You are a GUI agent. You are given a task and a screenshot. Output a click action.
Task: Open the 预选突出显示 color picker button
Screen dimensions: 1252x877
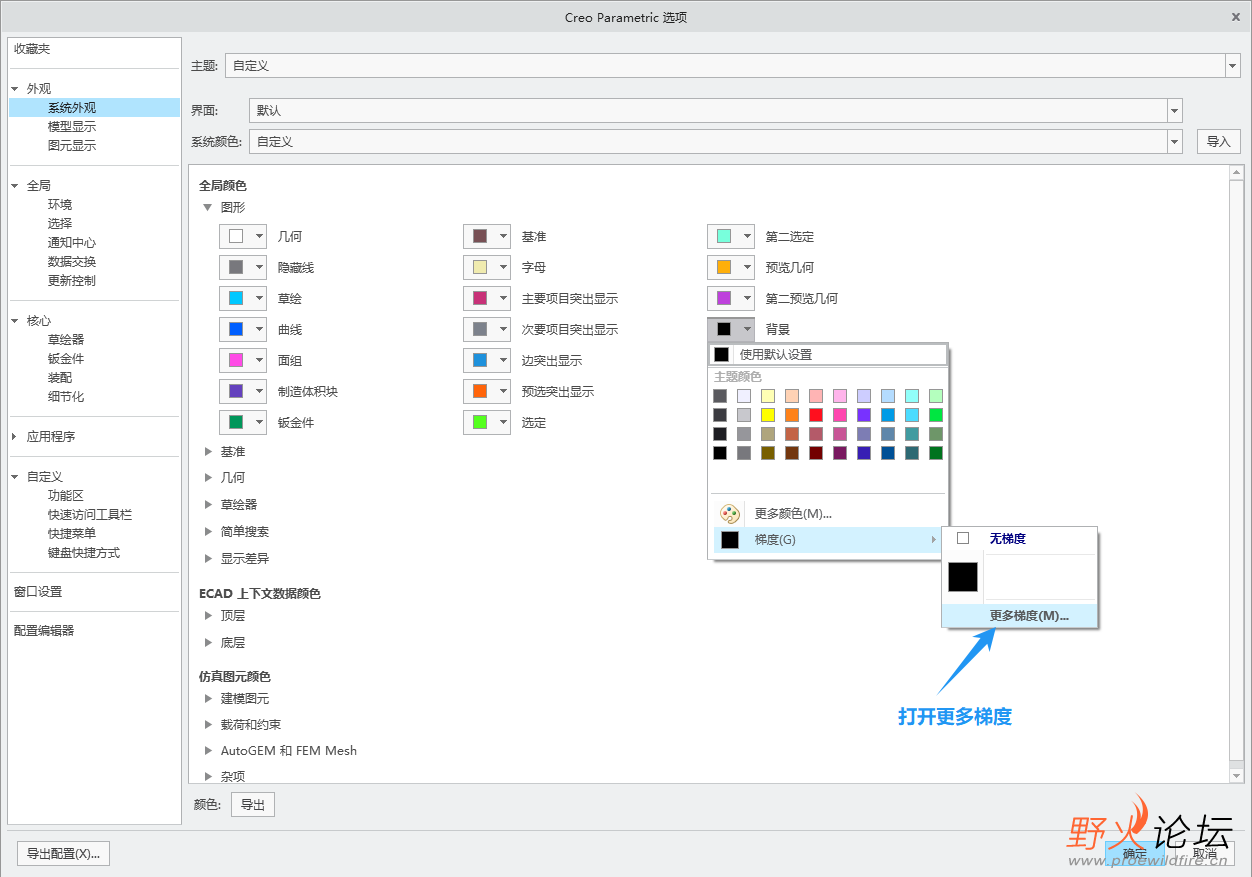pyautogui.click(x=487, y=392)
